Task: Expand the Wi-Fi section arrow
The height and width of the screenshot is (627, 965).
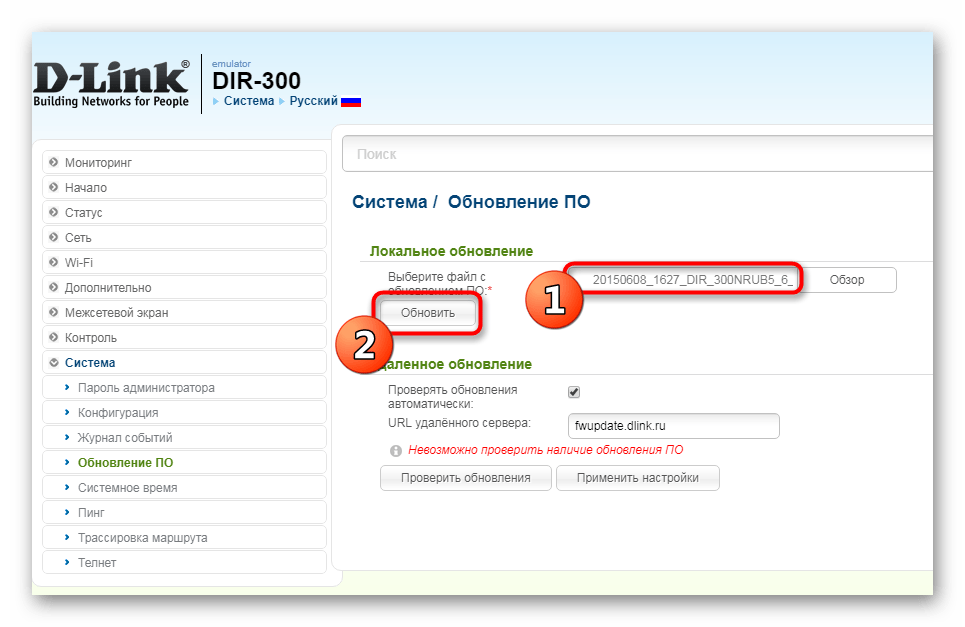Action: 54,262
